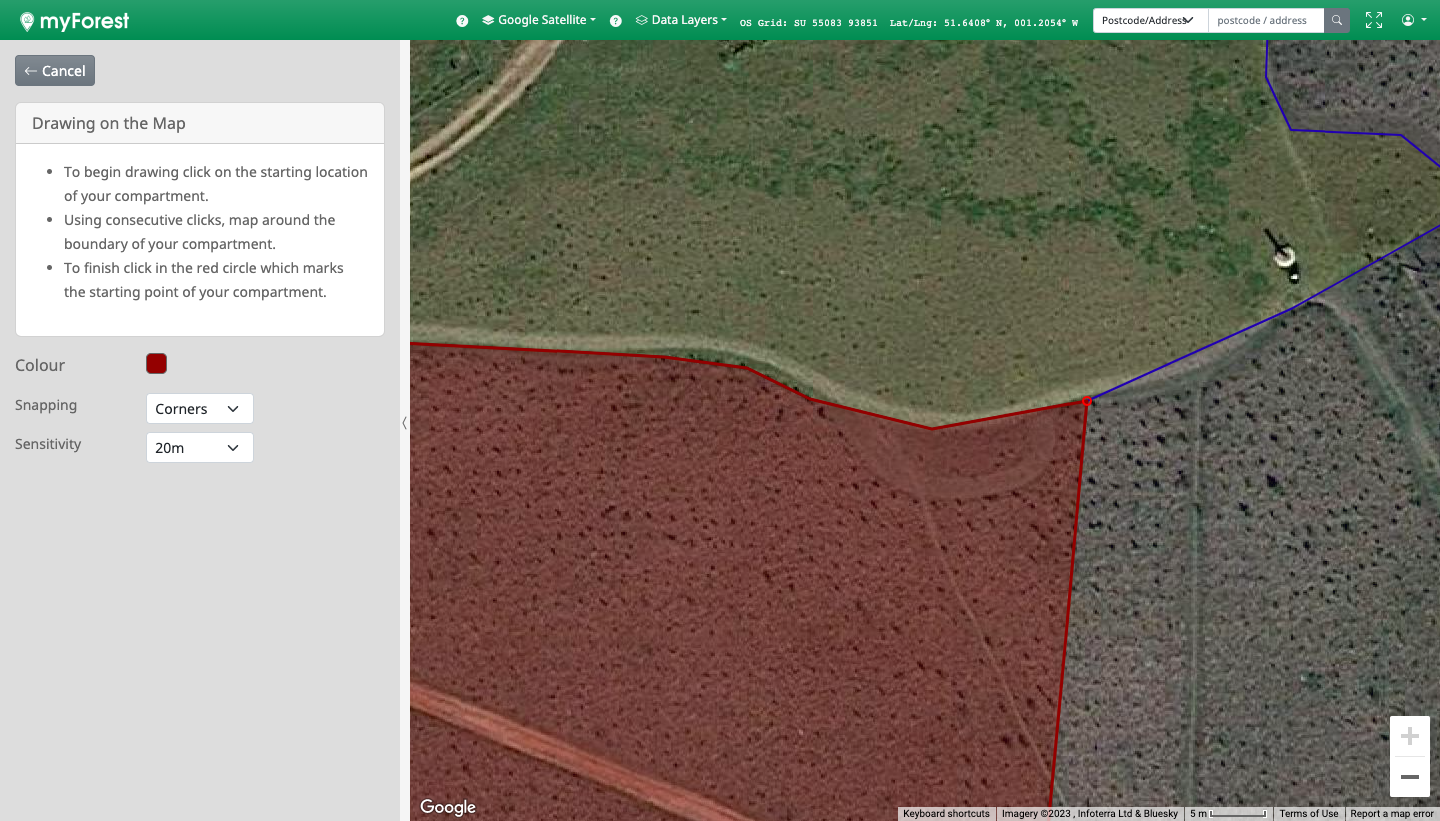Open help icon beside Google Satellite
1440x821 pixels.
[462, 21]
